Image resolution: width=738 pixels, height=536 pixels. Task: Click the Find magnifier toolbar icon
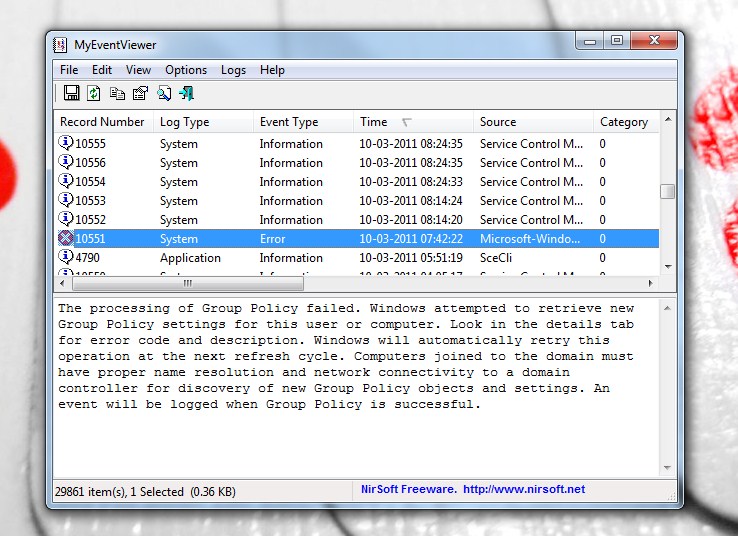(164, 93)
